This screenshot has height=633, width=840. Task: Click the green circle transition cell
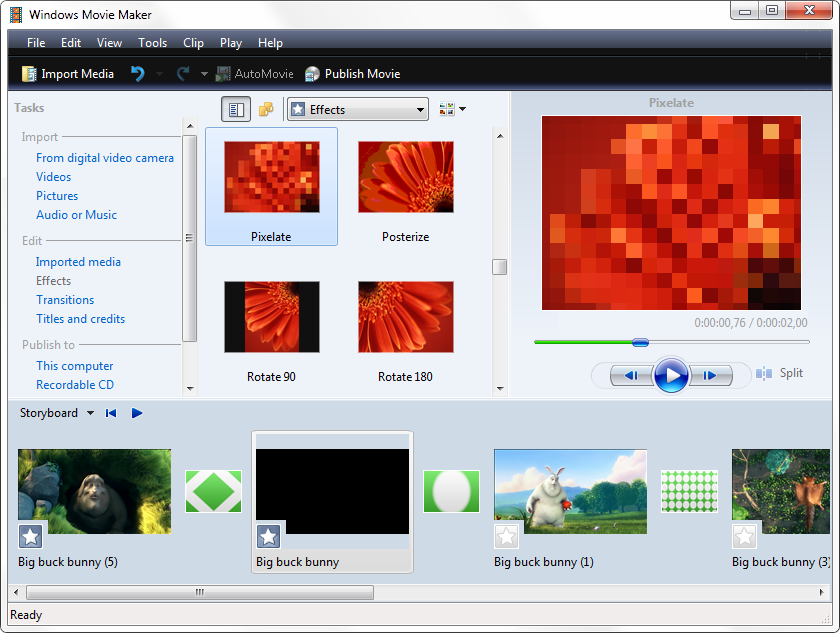(x=451, y=491)
